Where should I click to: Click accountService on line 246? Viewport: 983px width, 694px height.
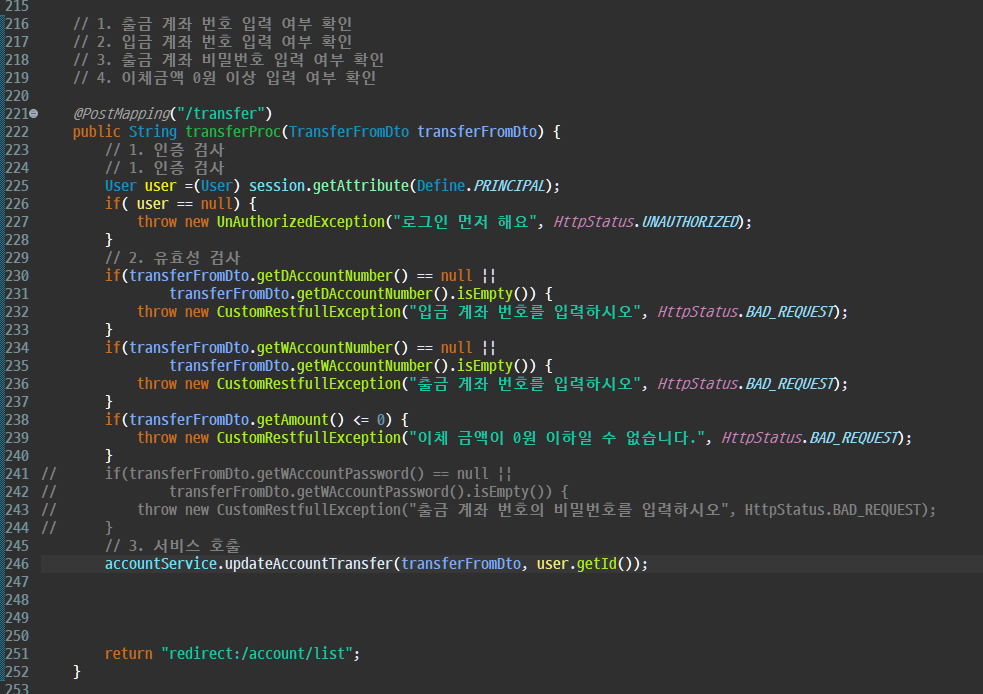click(160, 564)
